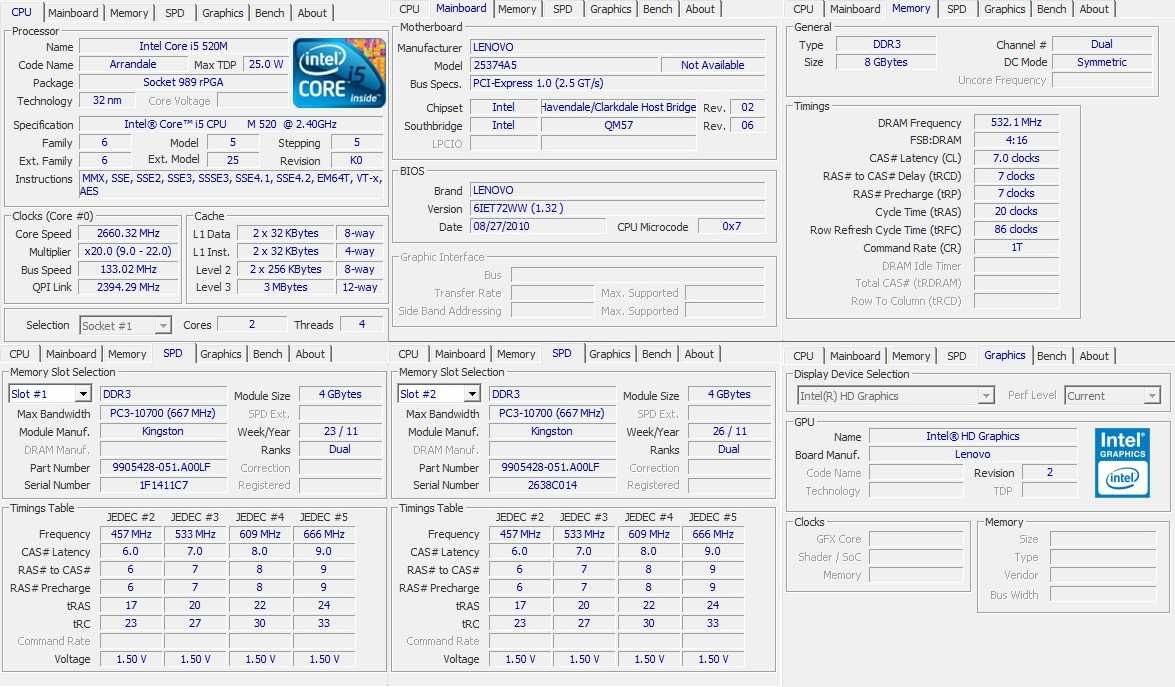Click motherboard model value 25374A5
The width and height of the screenshot is (1175, 687).
click(x=564, y=65)
